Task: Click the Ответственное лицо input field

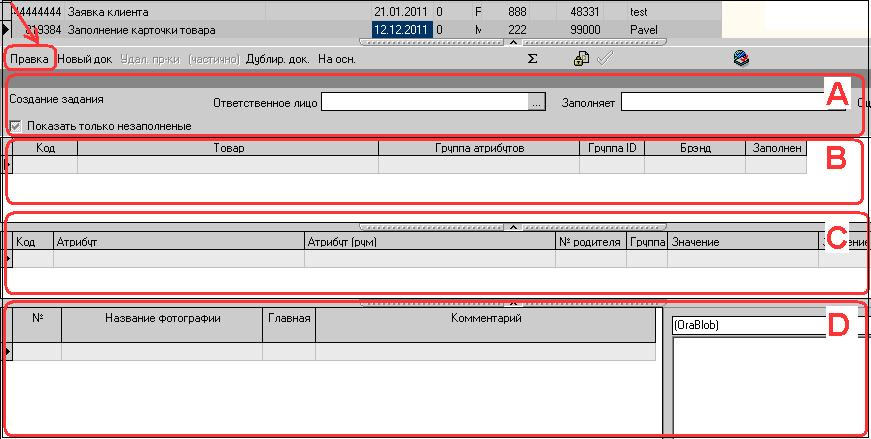Action: [x=424, y=102]
